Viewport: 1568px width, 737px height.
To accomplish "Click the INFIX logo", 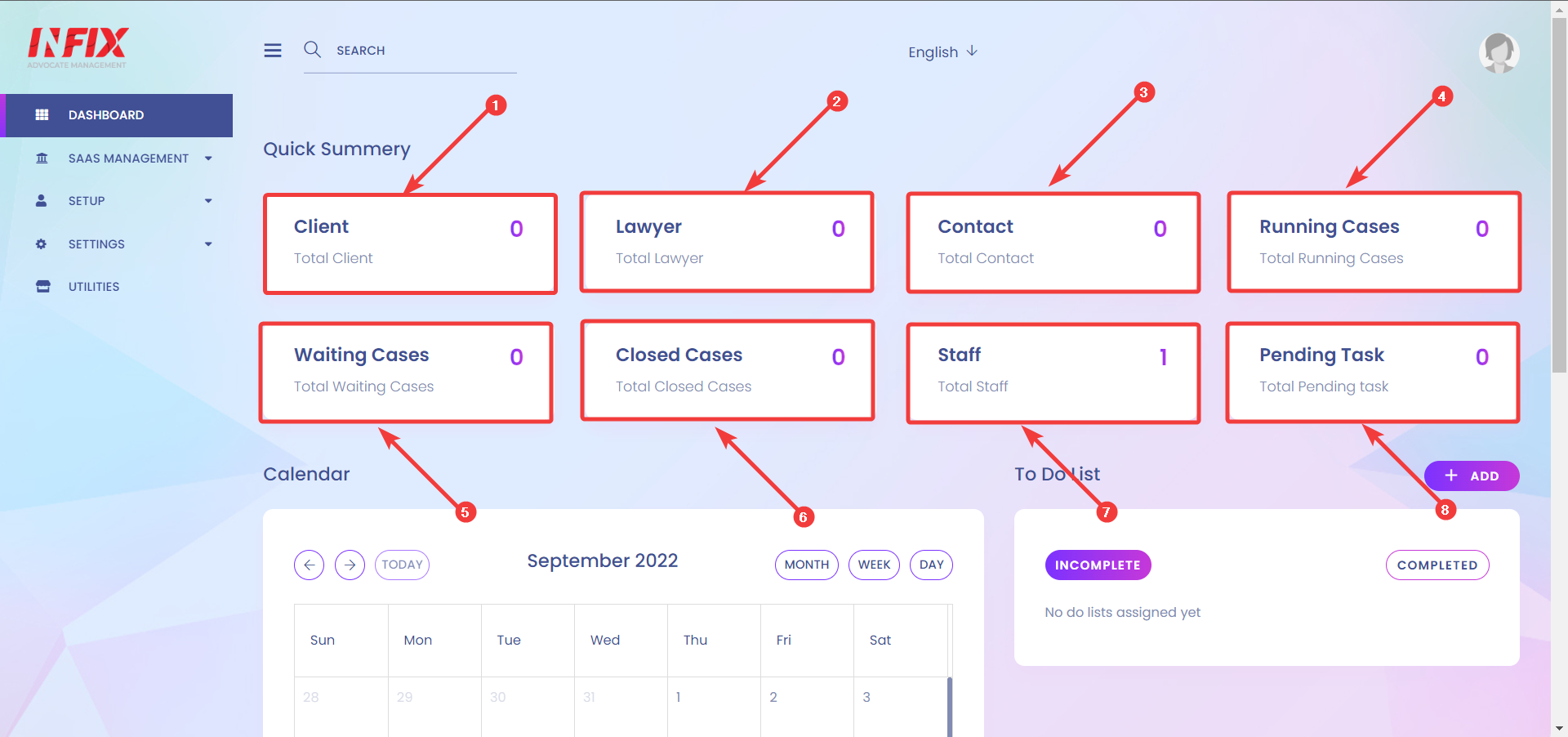I will pos(78,47).
